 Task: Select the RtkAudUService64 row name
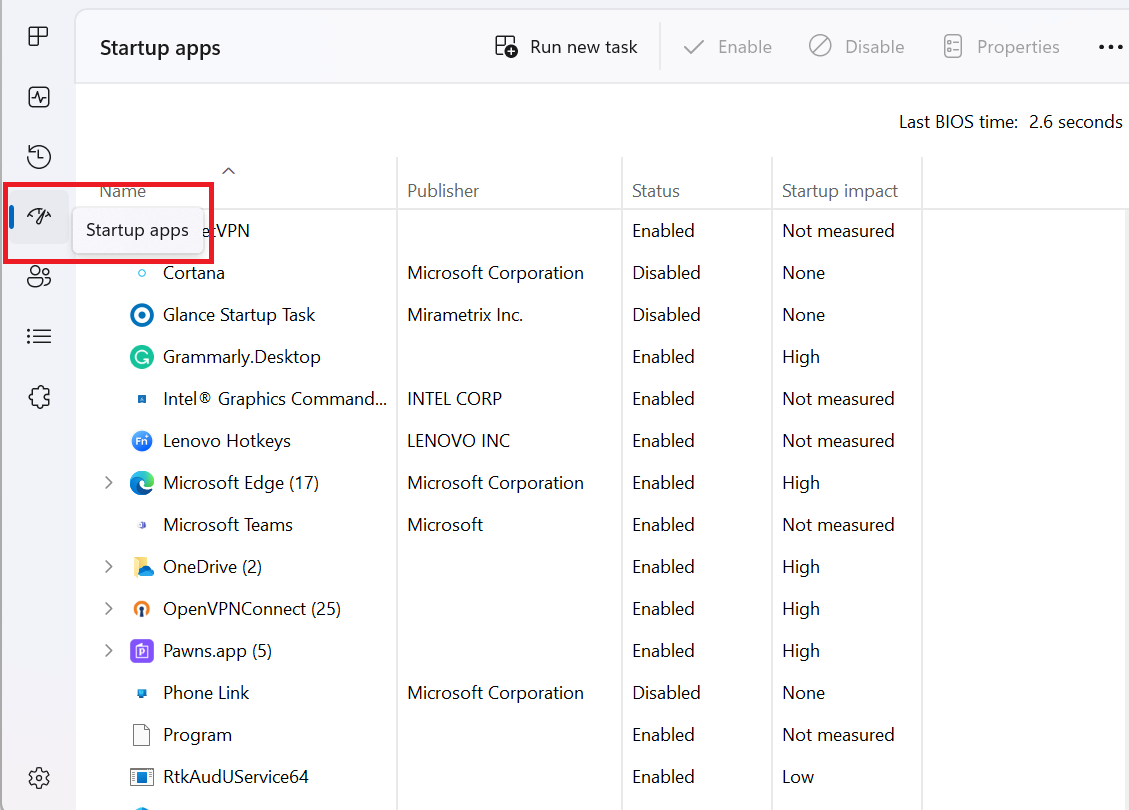click(235, 777)
